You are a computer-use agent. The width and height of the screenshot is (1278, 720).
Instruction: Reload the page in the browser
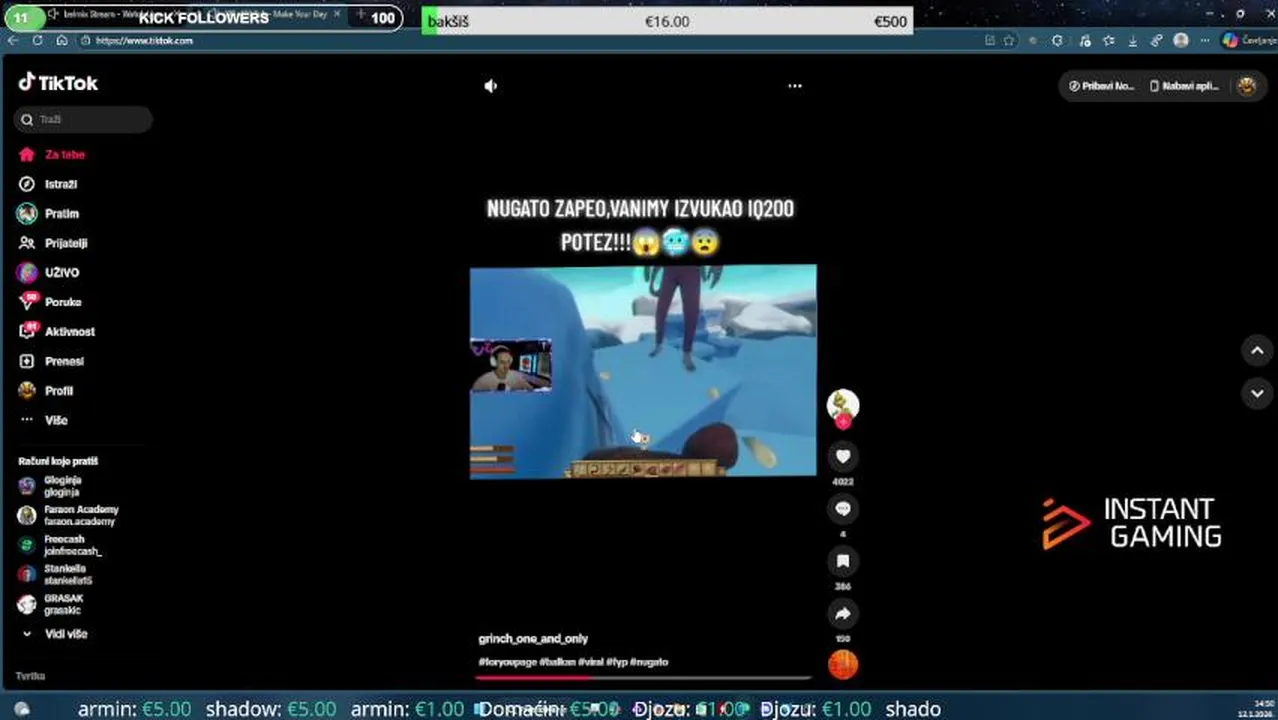click(x=38, y=40)
